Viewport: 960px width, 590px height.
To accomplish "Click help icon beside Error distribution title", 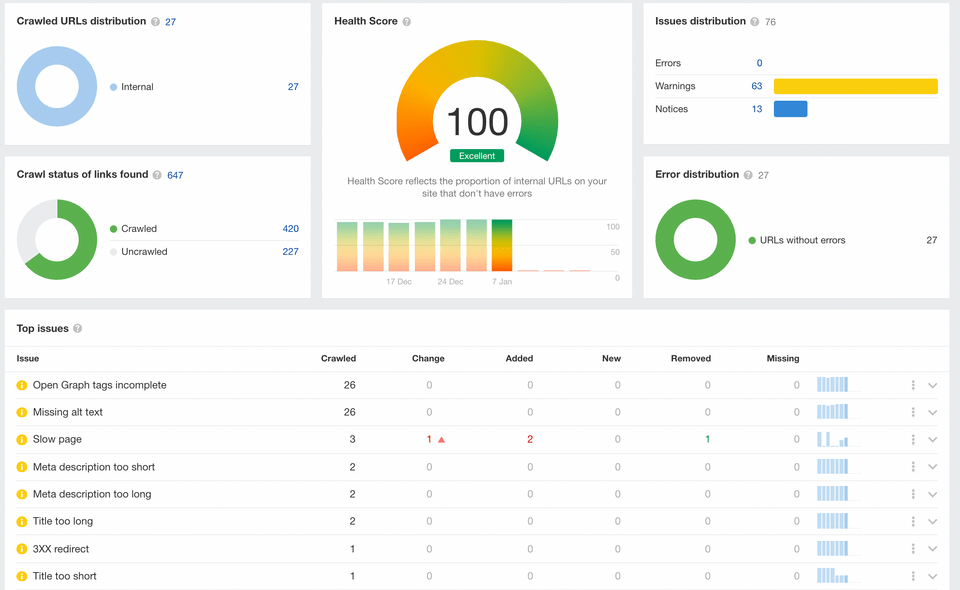I will point(748,175).
